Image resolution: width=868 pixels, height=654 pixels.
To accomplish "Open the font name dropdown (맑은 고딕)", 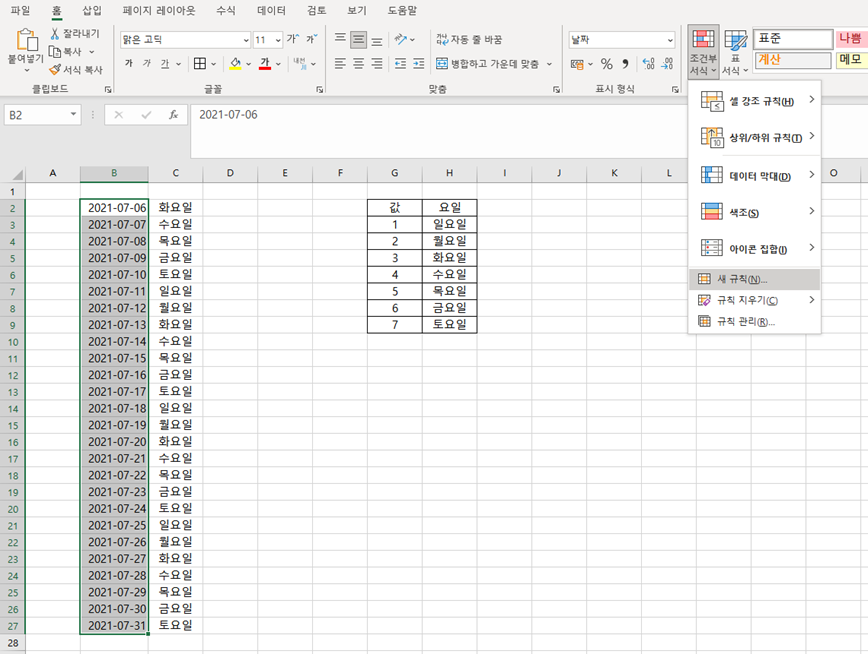I will [x=246, y=40].
